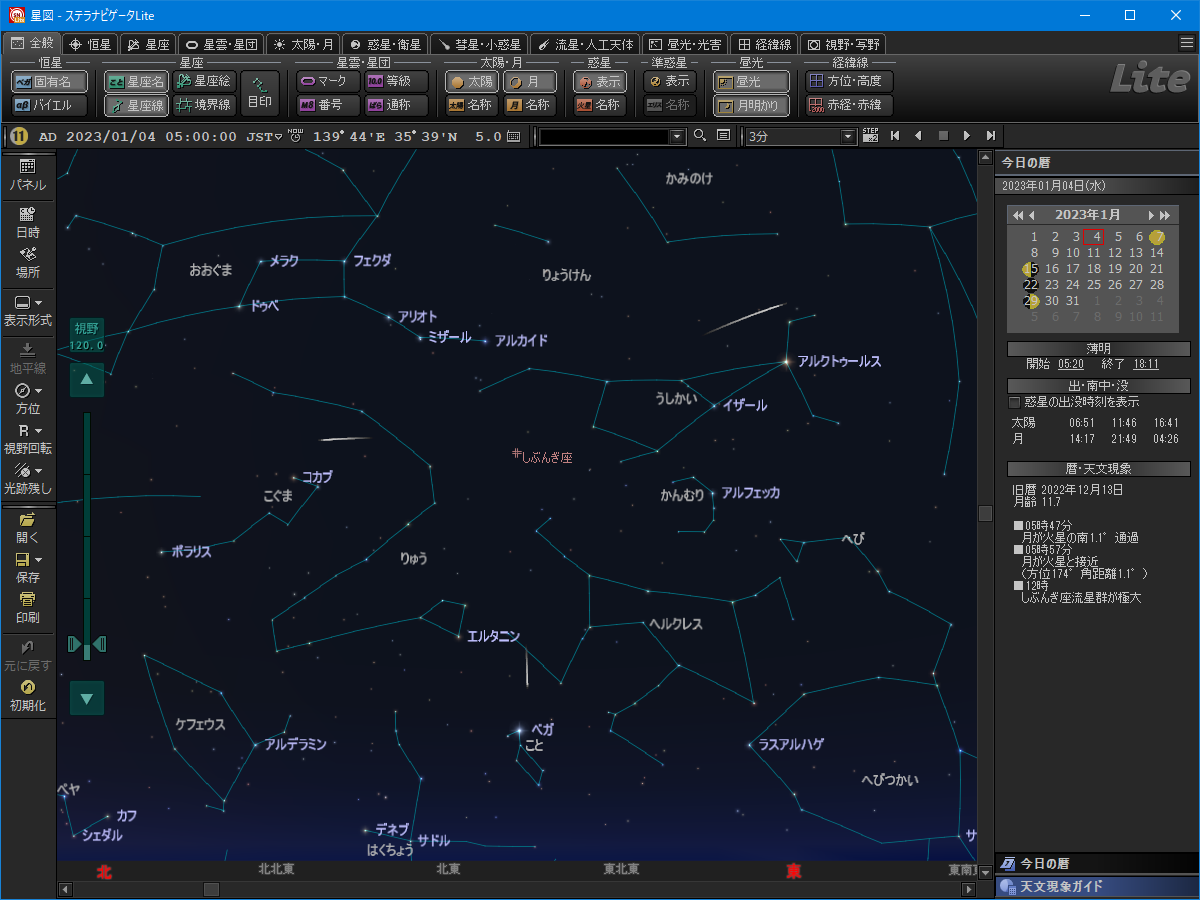Viewport: 1200px width, 900px height.
Task: Click the 05:20 twilight start time link
Action: pos(1070,364)
